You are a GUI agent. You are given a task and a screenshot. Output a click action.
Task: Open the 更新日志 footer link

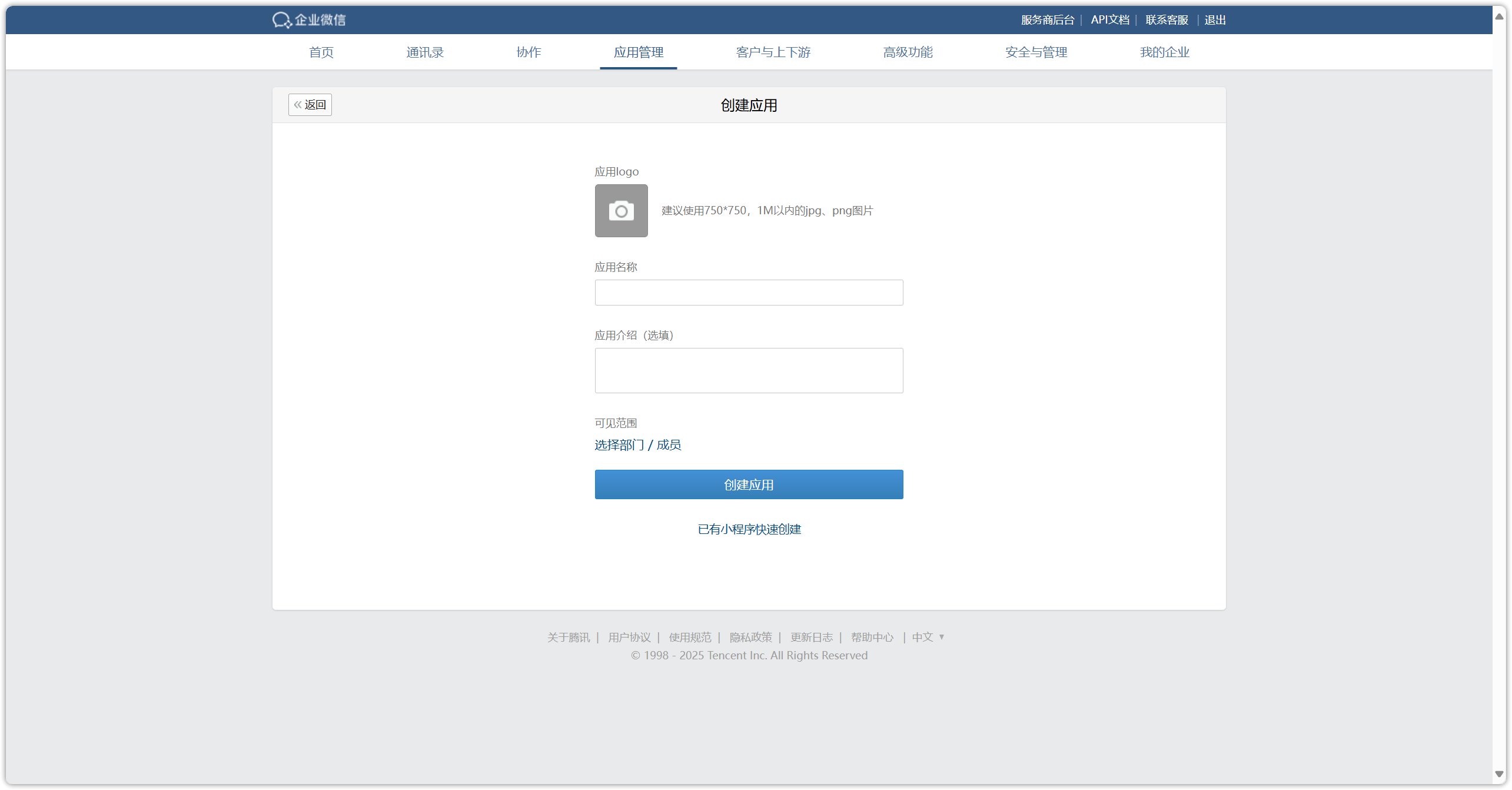(x=811, y=637)
